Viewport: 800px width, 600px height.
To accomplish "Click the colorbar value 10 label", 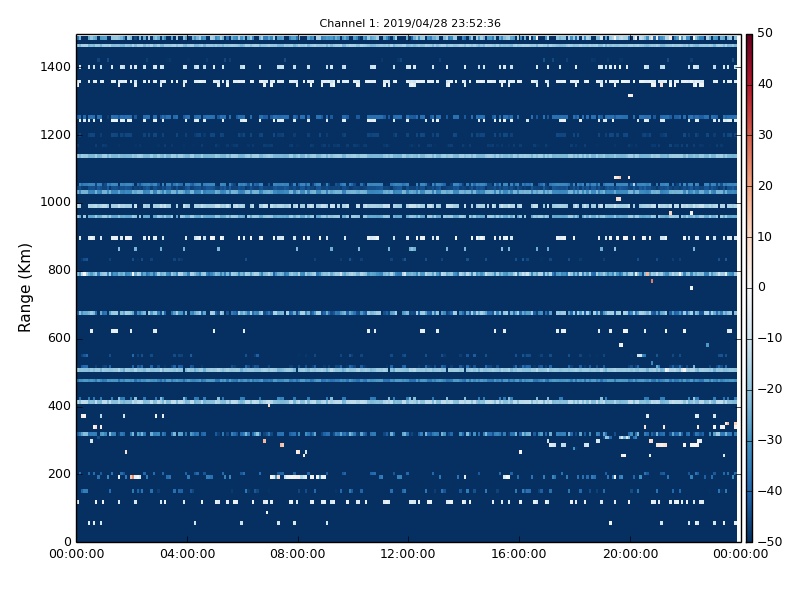I will coord(765,237).
